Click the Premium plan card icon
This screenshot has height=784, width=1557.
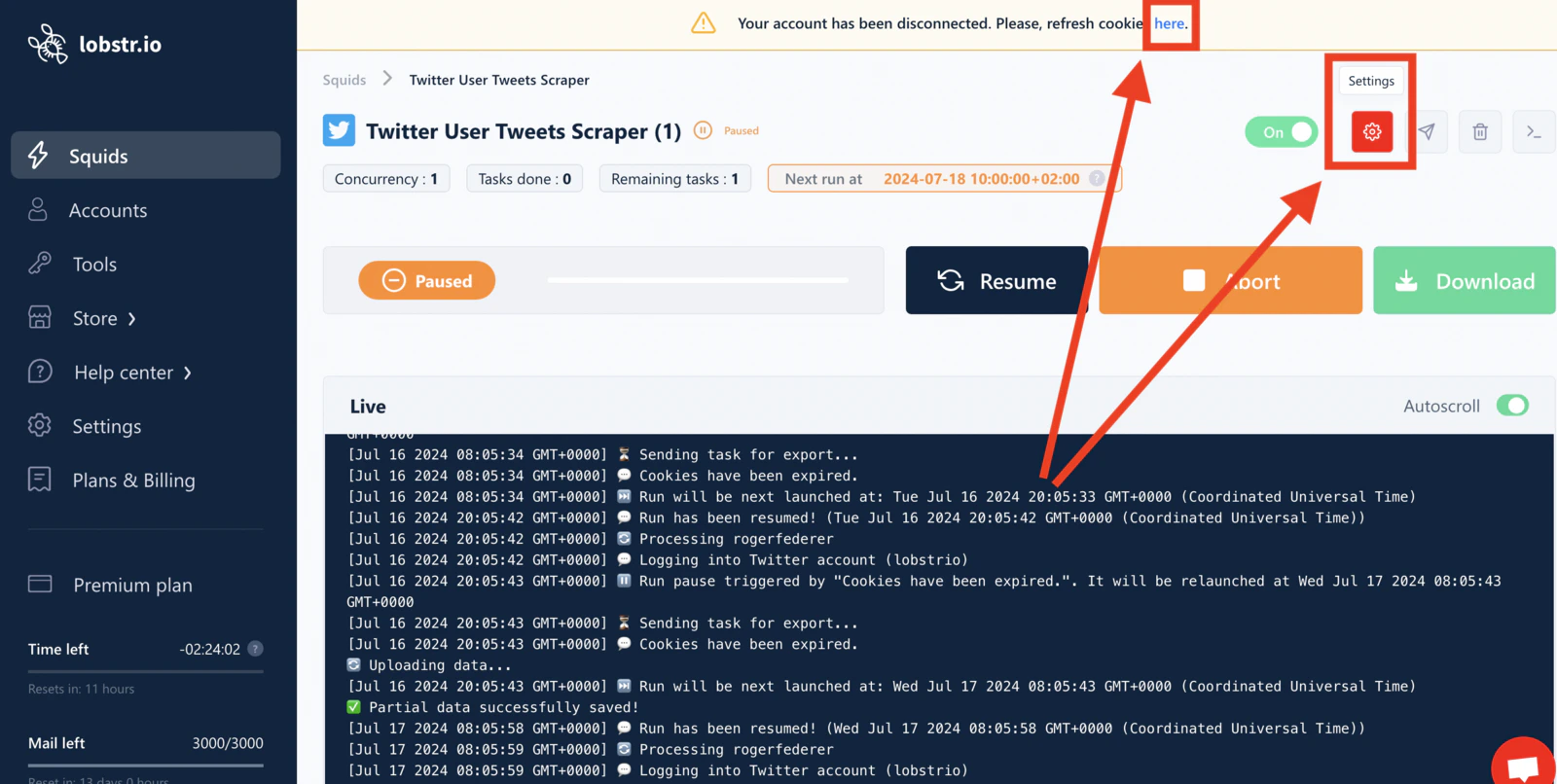40,584
